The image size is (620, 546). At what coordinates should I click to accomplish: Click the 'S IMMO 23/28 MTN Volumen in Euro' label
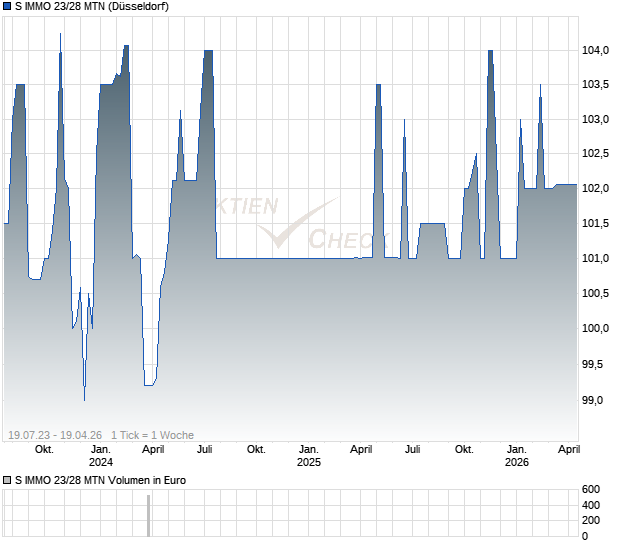(x=100, y=480)
